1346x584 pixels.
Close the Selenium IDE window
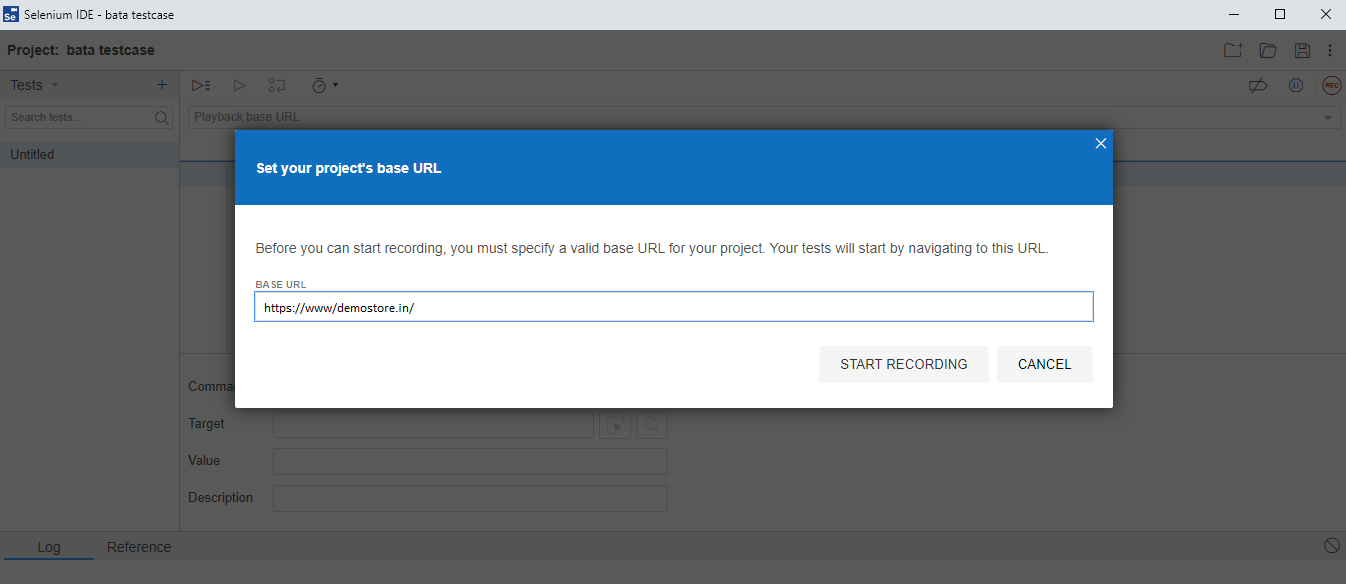(1325, 14)
